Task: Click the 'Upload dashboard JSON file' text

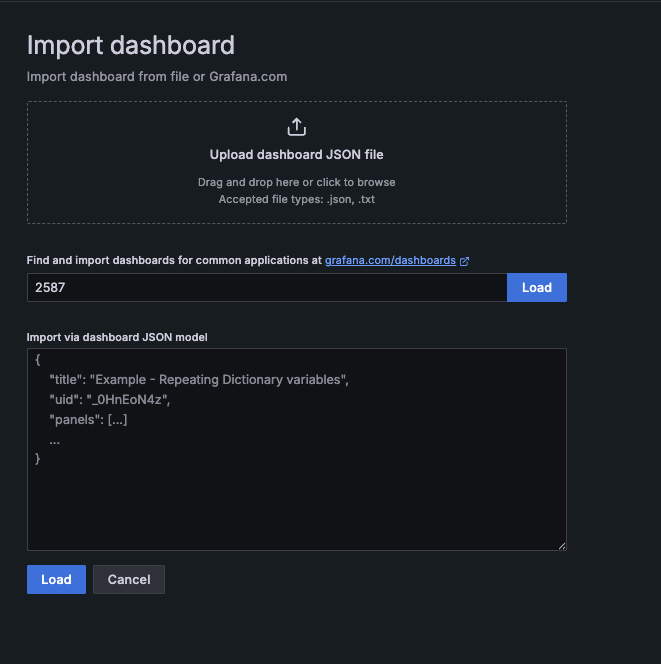Action: [296, 155]
